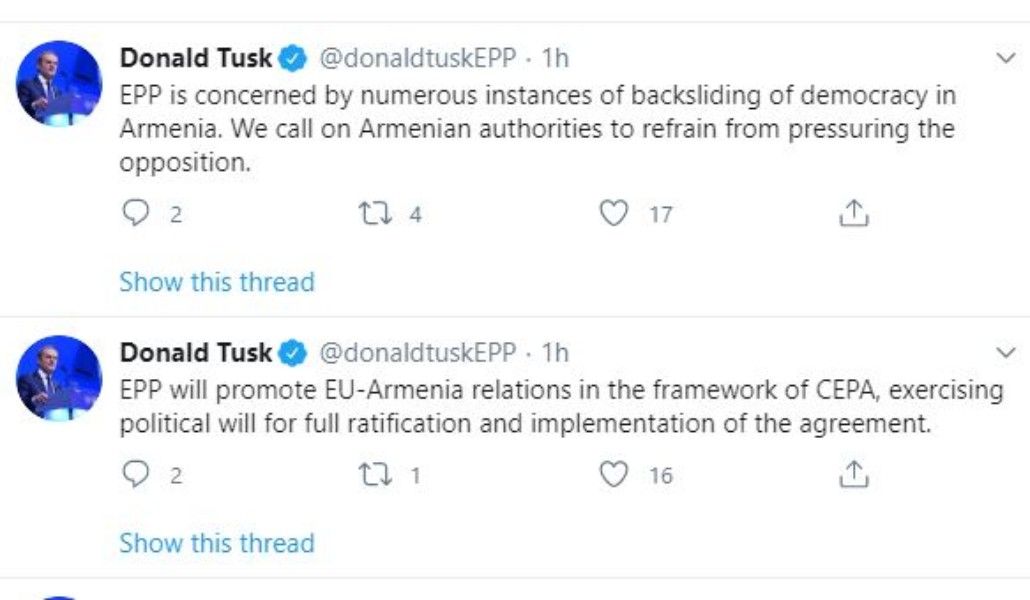Expand the second tweet's options chevron

tap(1006, 353)
